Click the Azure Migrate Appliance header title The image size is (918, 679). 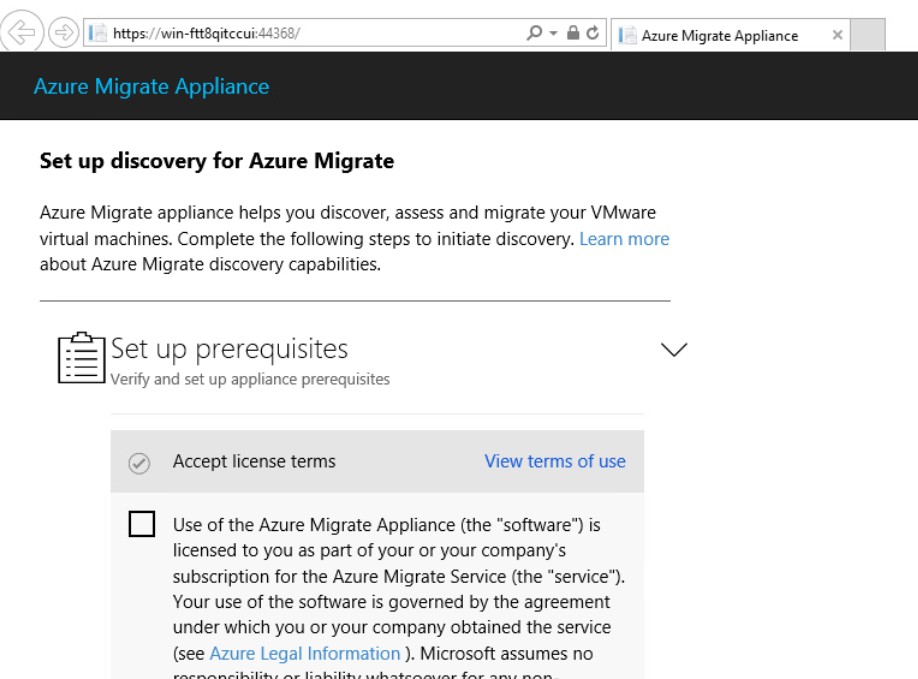point(152,87)
